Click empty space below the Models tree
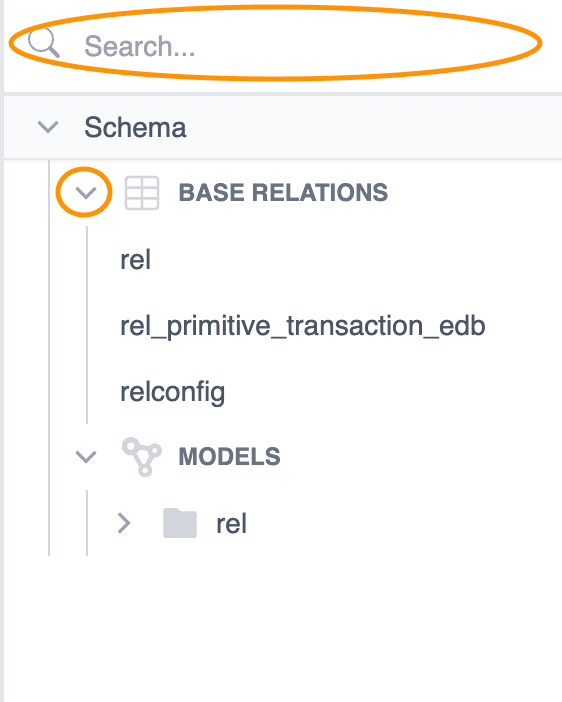562x702 pixels. 282,627
